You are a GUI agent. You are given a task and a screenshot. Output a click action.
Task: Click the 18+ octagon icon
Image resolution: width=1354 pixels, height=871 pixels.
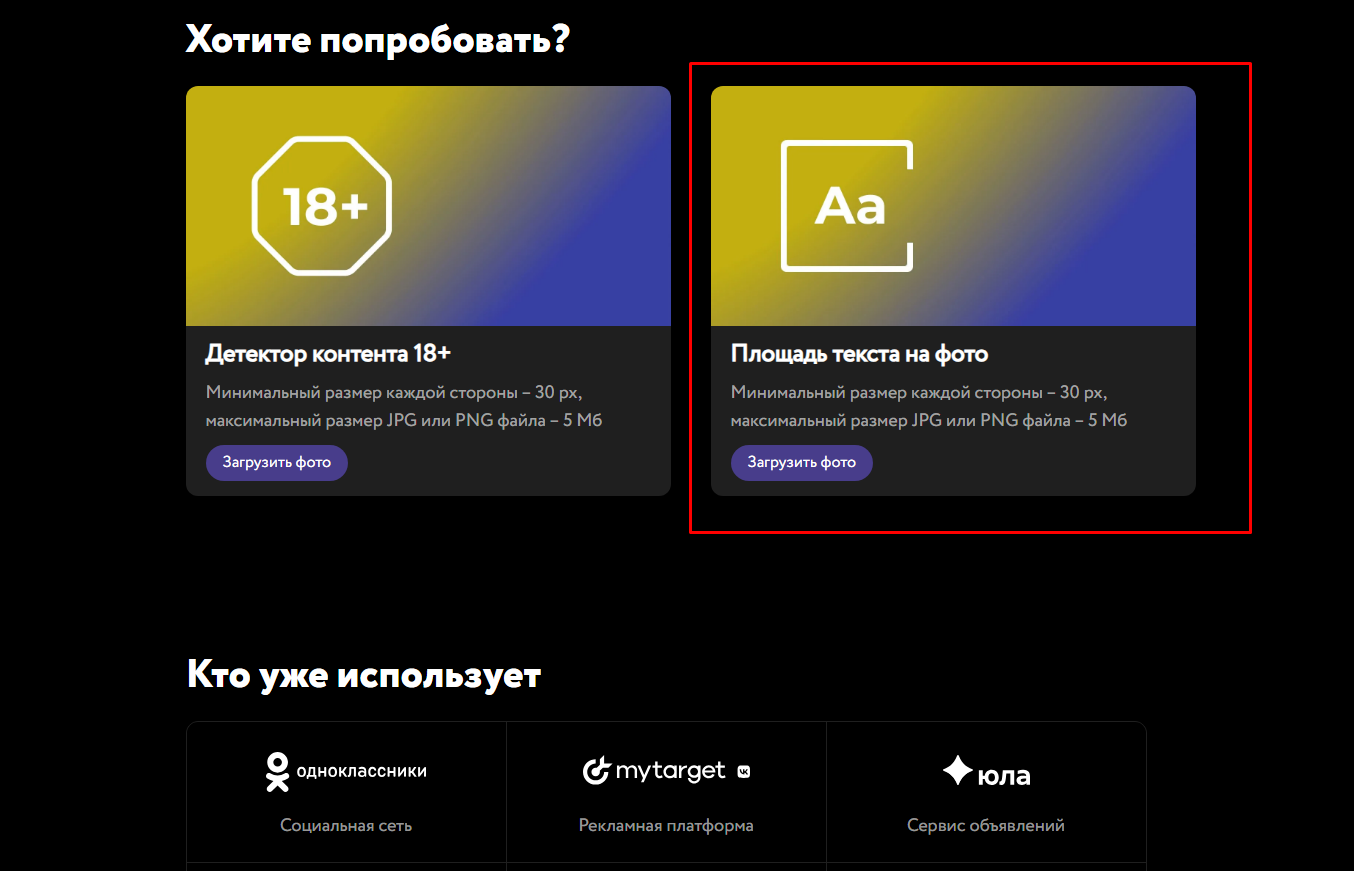322,205
